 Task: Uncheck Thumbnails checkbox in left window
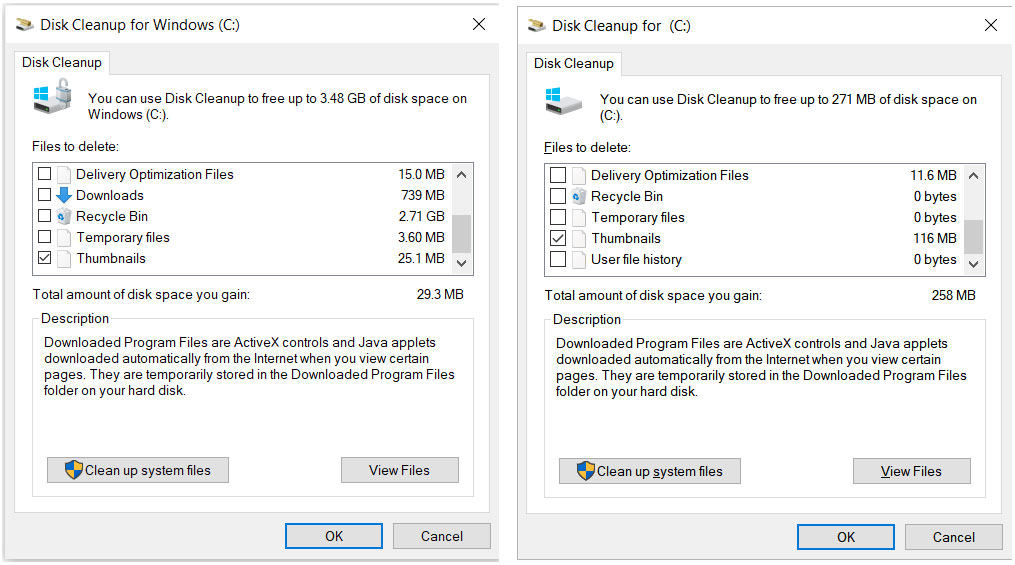[x=44, y=258]
